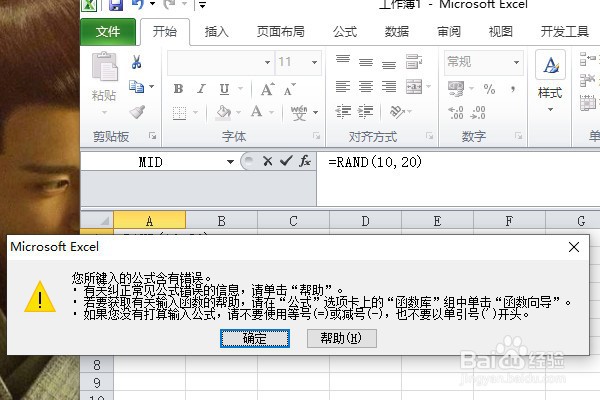Screen dimensions: 600x400
Task: Open the Undo history dropdown arrow
Action: click(x=152, y=4)
